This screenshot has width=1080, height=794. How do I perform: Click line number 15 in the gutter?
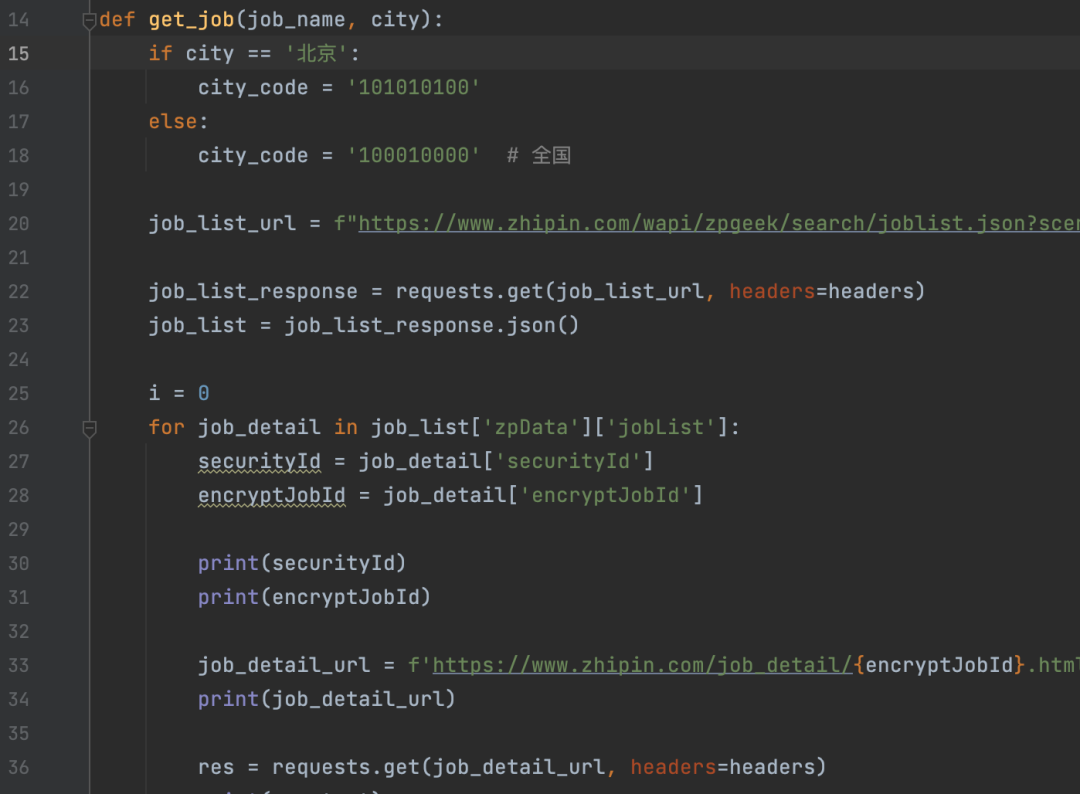click(19, 53)
